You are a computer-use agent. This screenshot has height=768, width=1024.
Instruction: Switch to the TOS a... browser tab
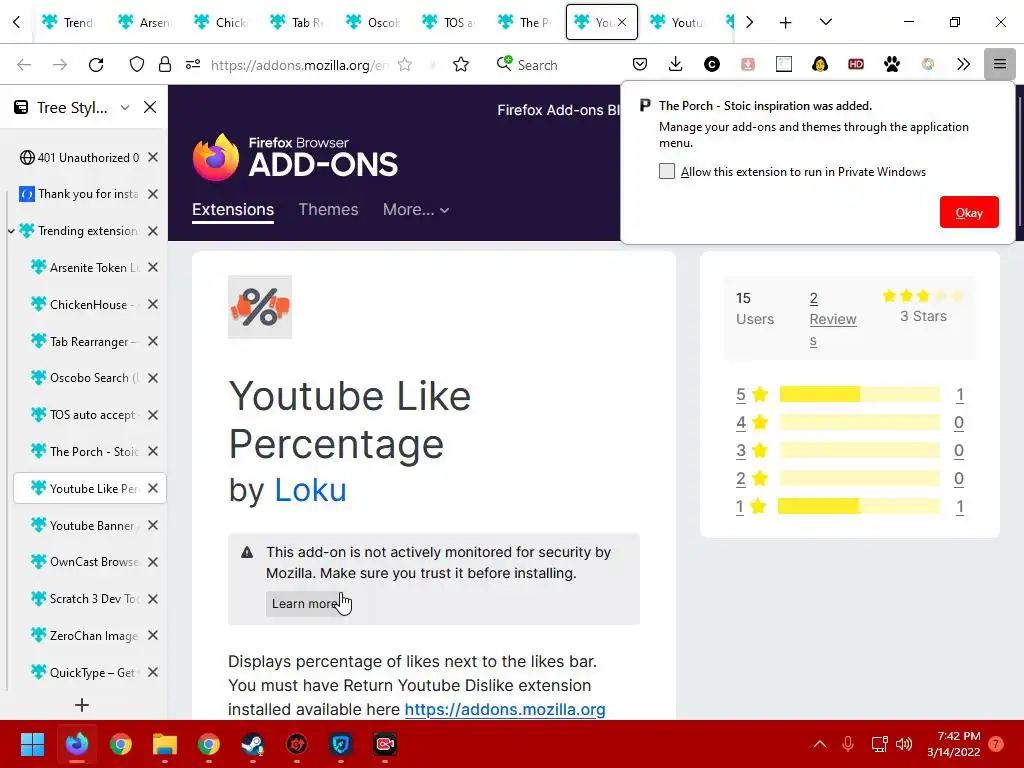point(449,23)
